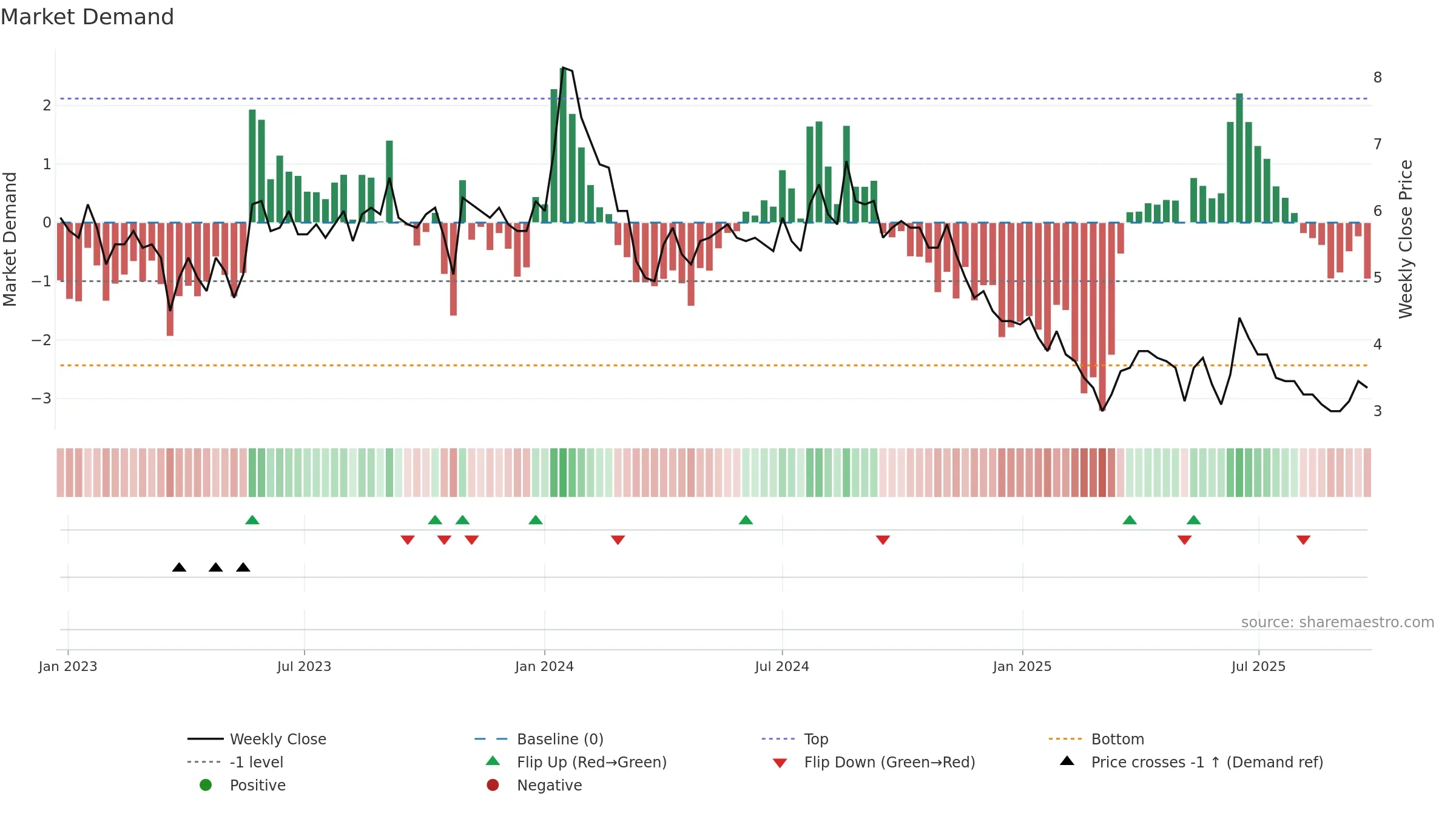This screenshot has height=819, width=1456.
Task: Click first black price-cross triangle marker
Action: pyautogui.click(x=179, y=567)
